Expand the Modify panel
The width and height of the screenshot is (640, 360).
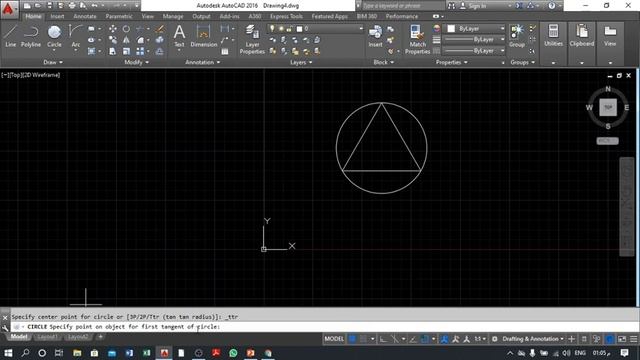click(x=136, y=62)
